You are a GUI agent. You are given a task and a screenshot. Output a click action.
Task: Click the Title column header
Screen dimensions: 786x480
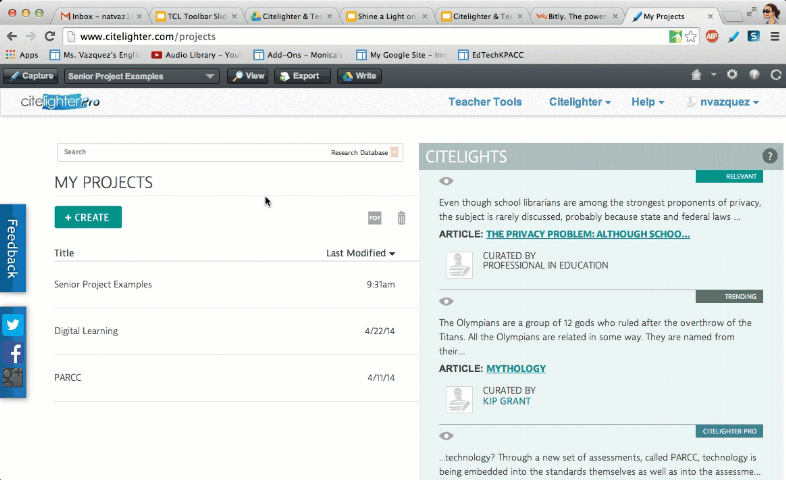64,253
